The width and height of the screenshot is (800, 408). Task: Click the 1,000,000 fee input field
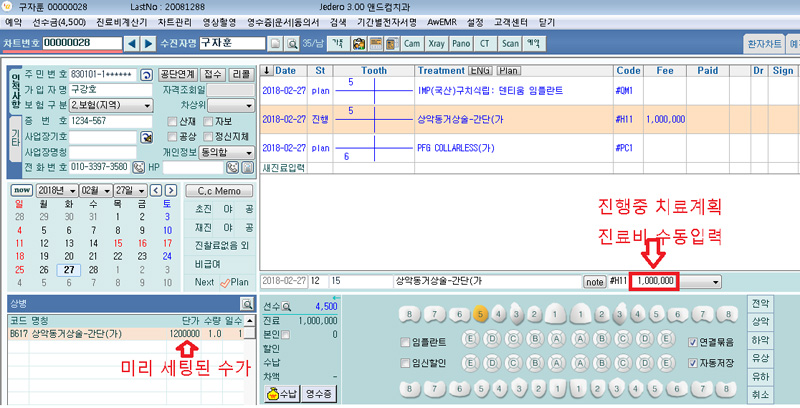click(x=655, y=282)
